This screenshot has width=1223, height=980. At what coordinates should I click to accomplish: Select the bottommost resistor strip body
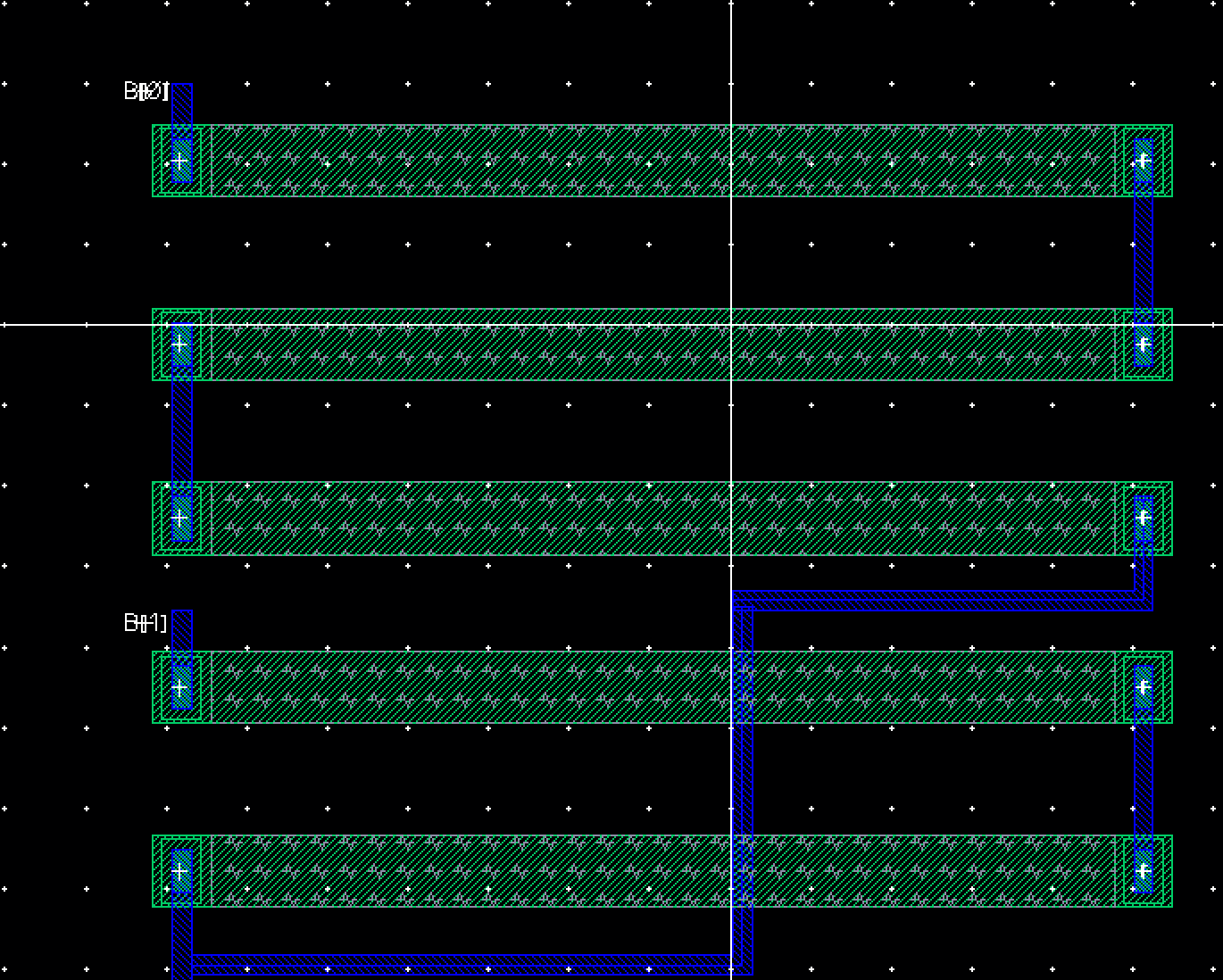pos(662,871)
